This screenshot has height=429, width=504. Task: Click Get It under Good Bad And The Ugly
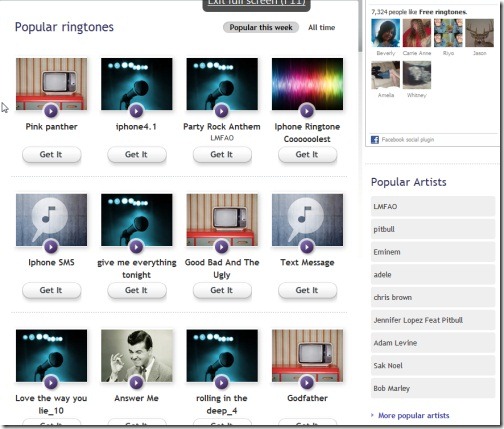pos(222,290)
